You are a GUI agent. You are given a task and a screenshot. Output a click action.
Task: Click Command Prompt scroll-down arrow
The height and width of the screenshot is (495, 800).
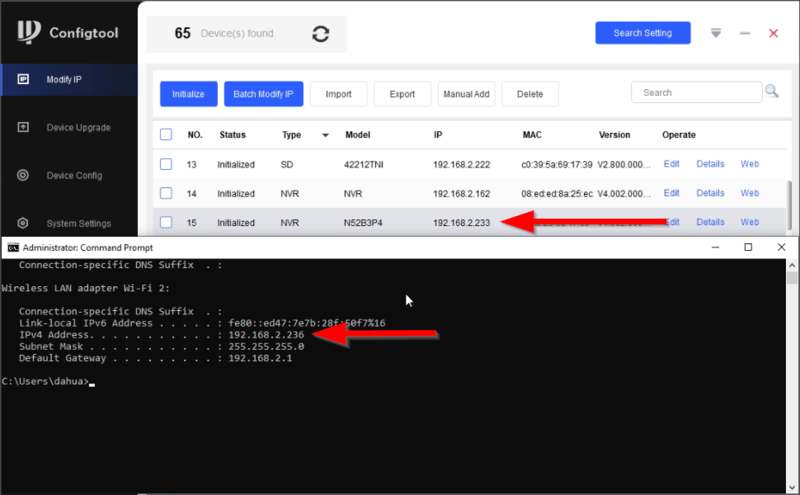pyautogui.click(x=792, y=487)
